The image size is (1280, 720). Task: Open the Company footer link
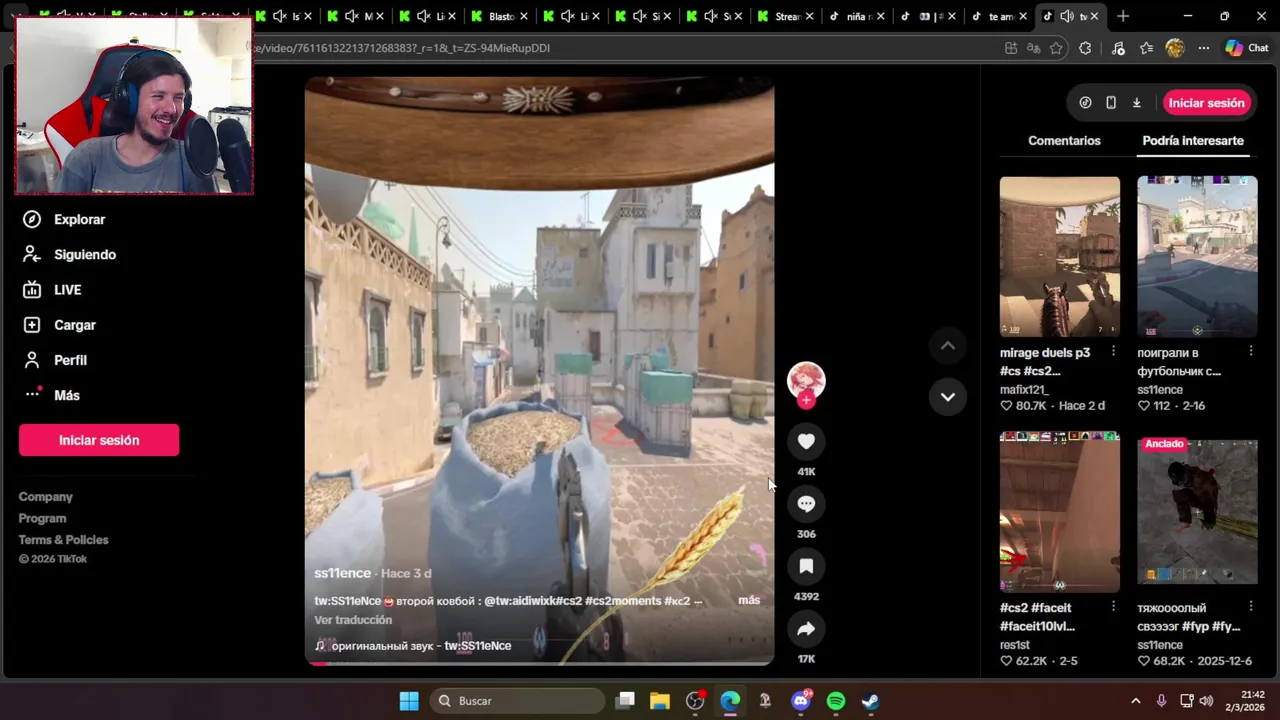45,497
